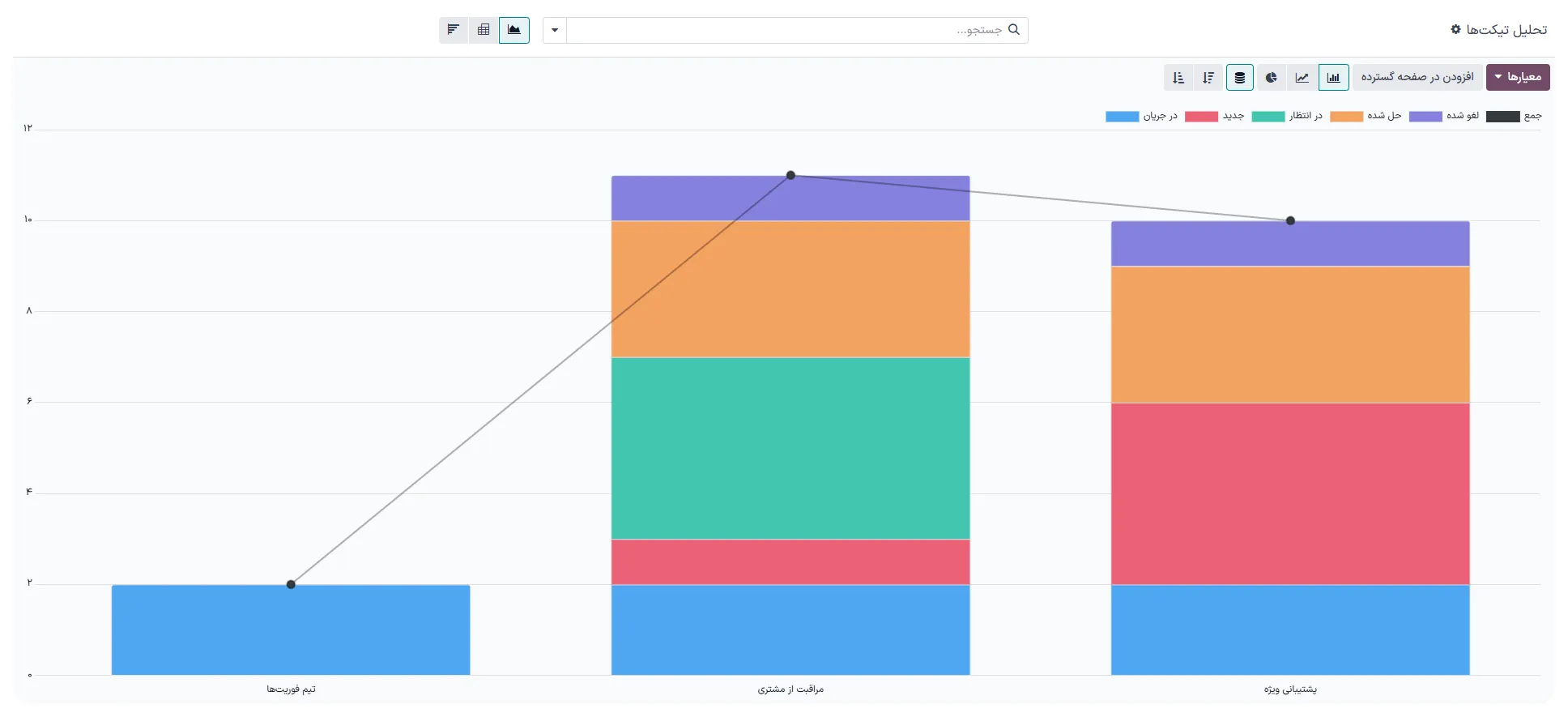Switch to bar chart mode
Viewport: 1568px width, 717px height.
(1333, 77)
